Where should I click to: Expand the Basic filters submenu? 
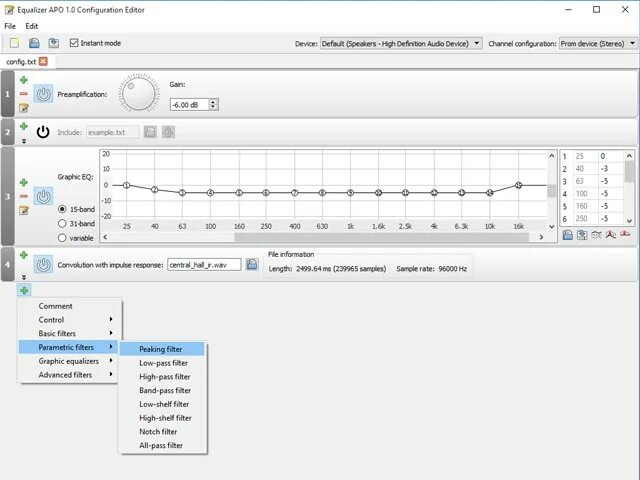coord(68,333)
